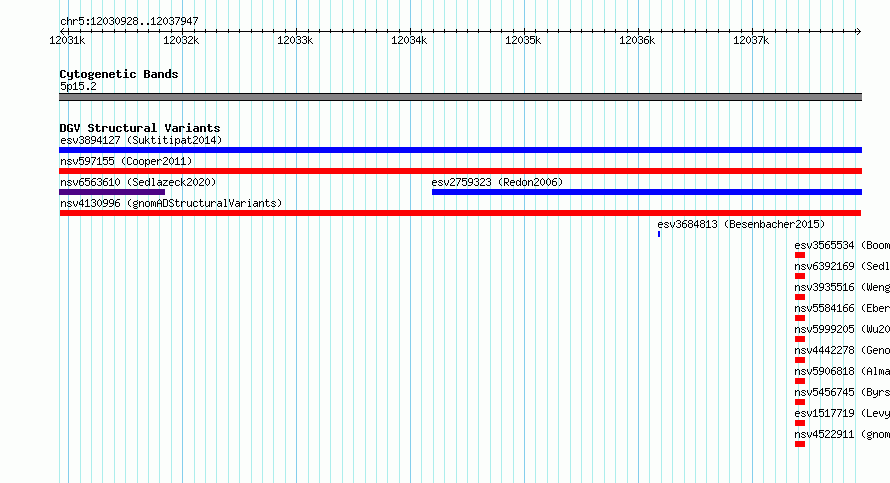Click the red bar under nsv5906818

coord(800,381)
